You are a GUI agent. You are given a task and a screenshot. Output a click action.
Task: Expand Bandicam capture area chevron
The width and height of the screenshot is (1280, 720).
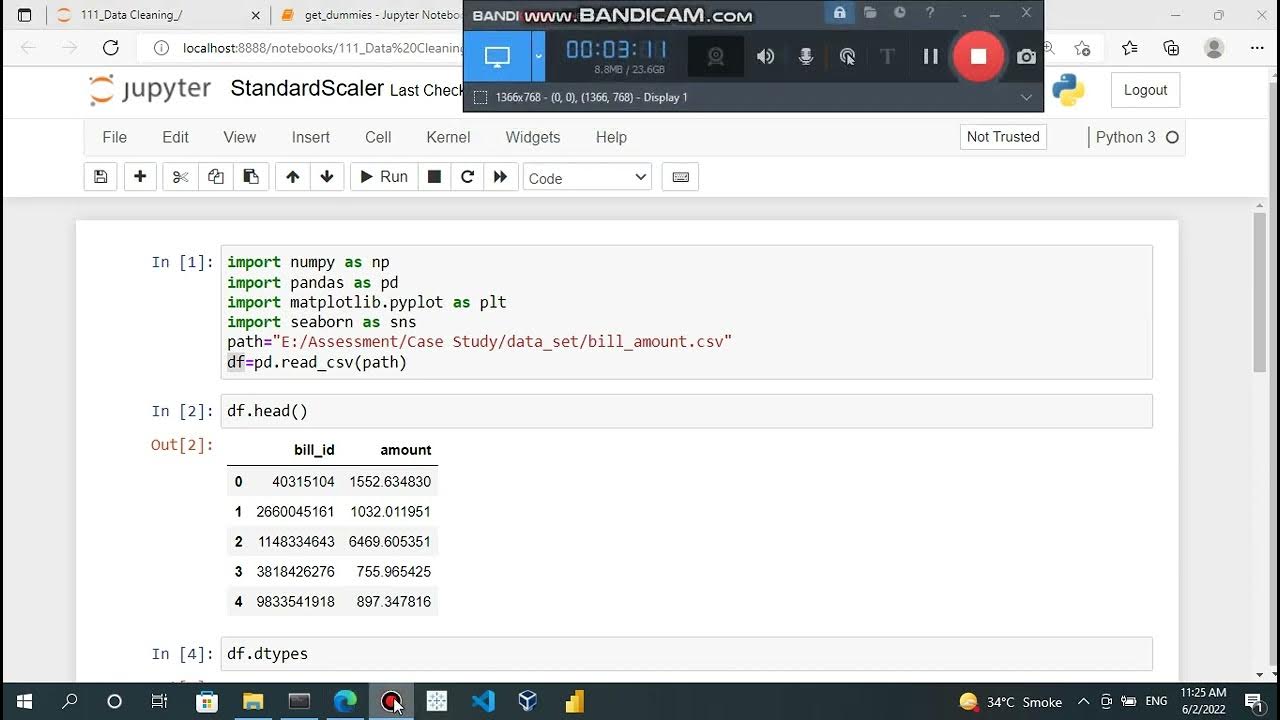[1026, 97]
